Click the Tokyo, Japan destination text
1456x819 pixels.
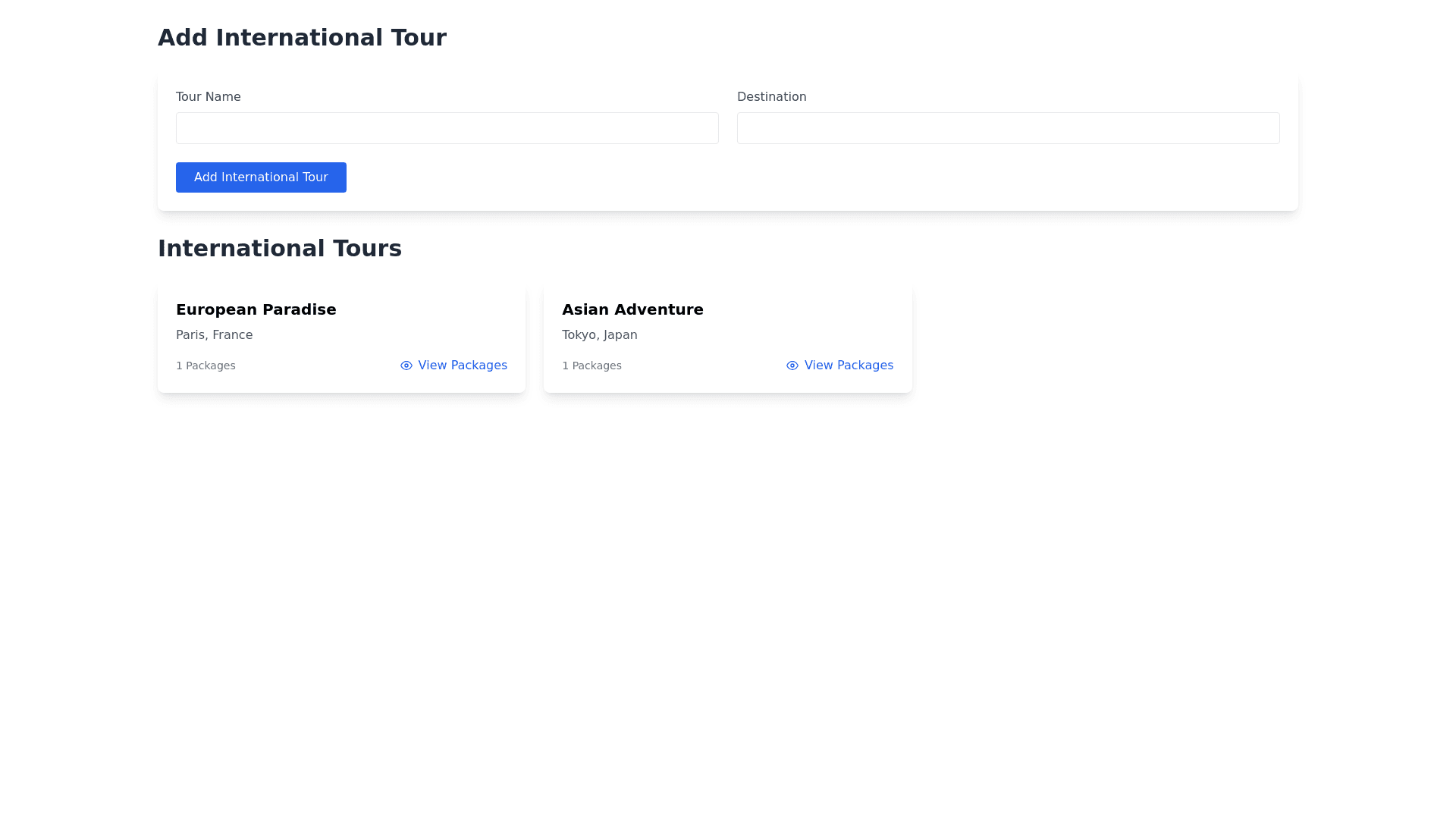599,335
